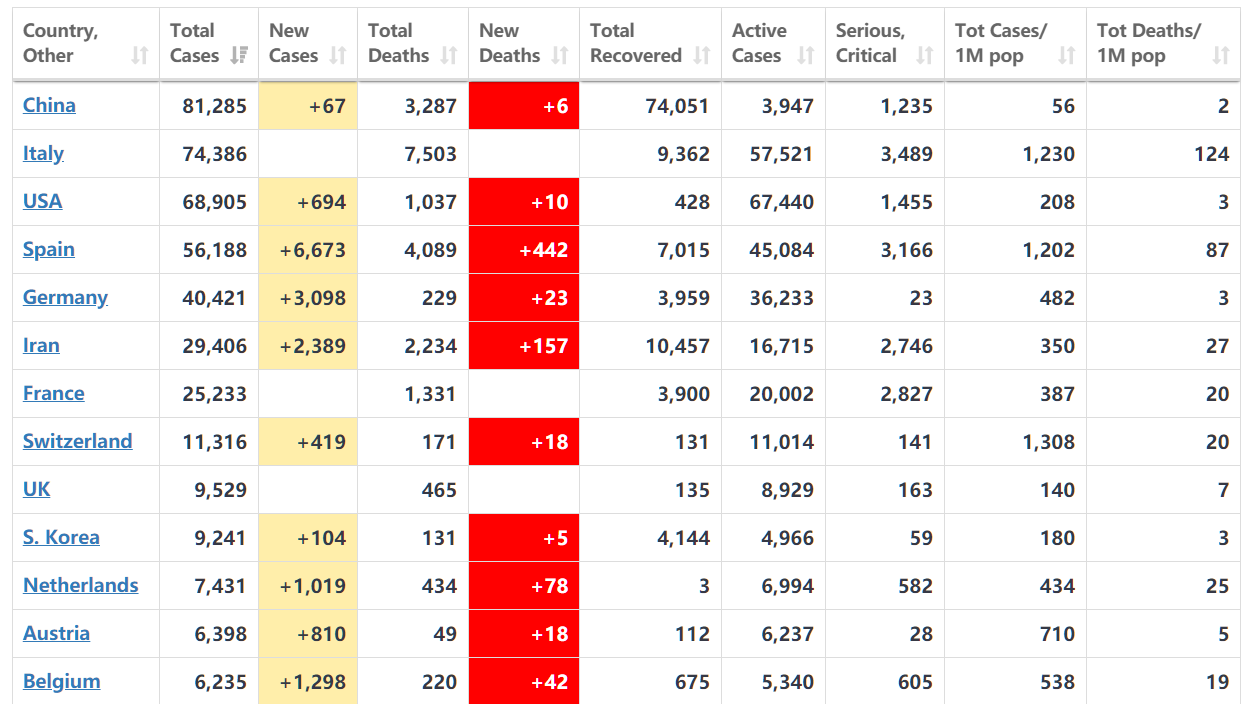Click sort icon next to Total Recovered

pyautogui.click(x=702, y=56)
